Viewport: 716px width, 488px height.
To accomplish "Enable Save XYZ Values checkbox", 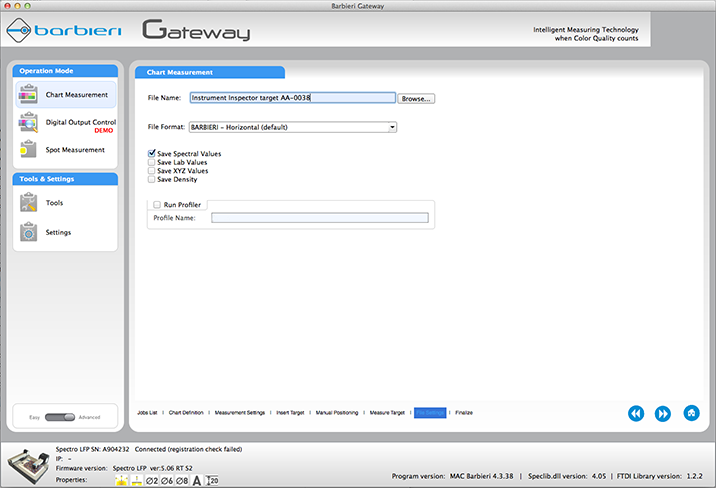I will (x=152, y=171).
